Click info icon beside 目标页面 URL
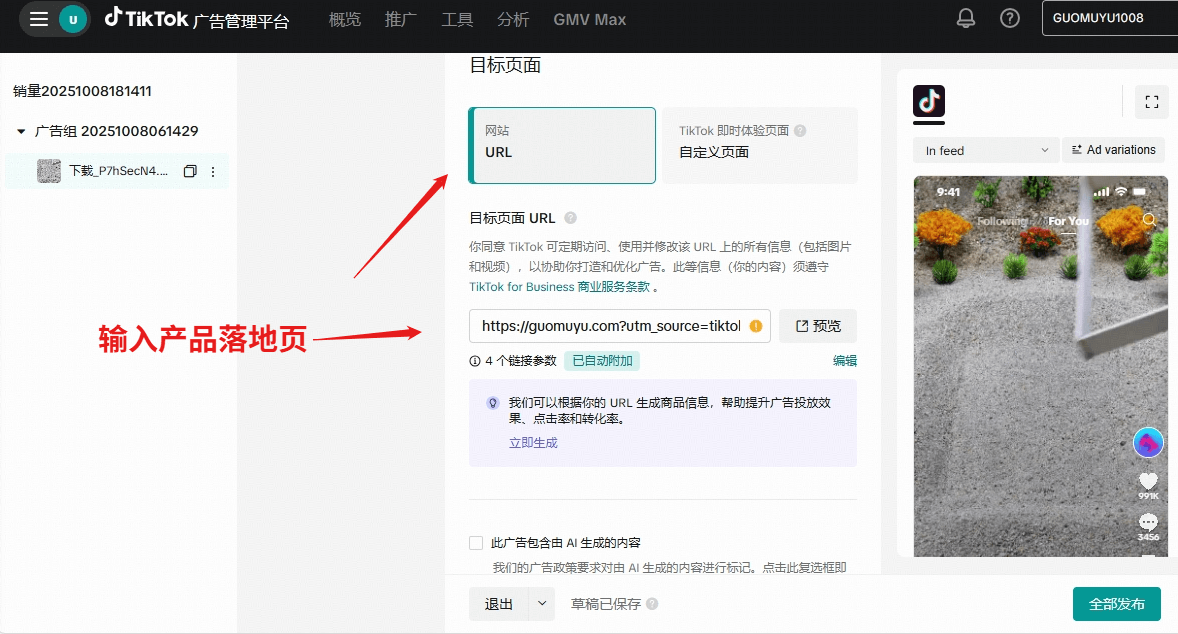This screenshot has width=1178, height=634. point(570,218)
